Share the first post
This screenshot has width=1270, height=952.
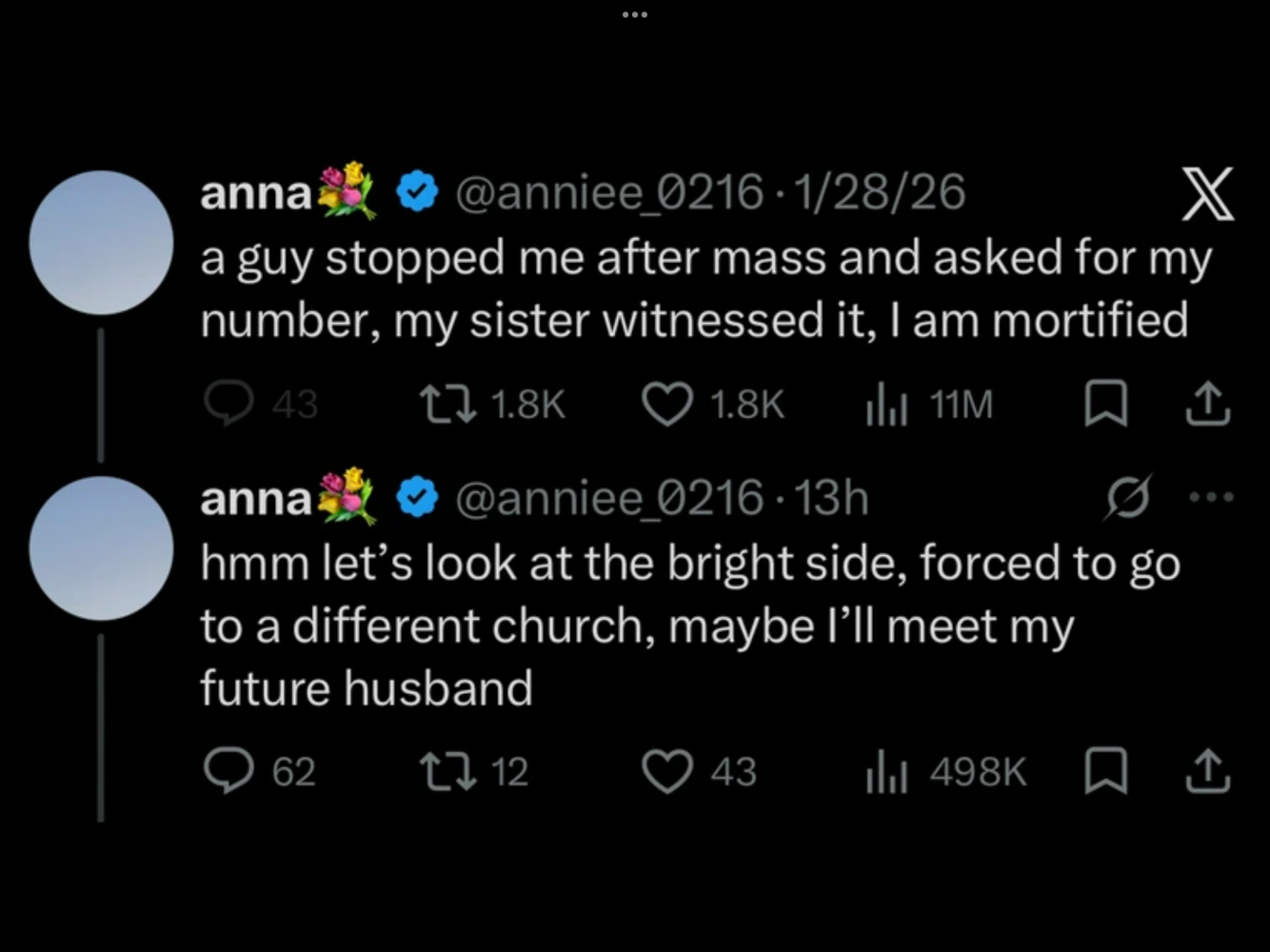click(1209, 405)
